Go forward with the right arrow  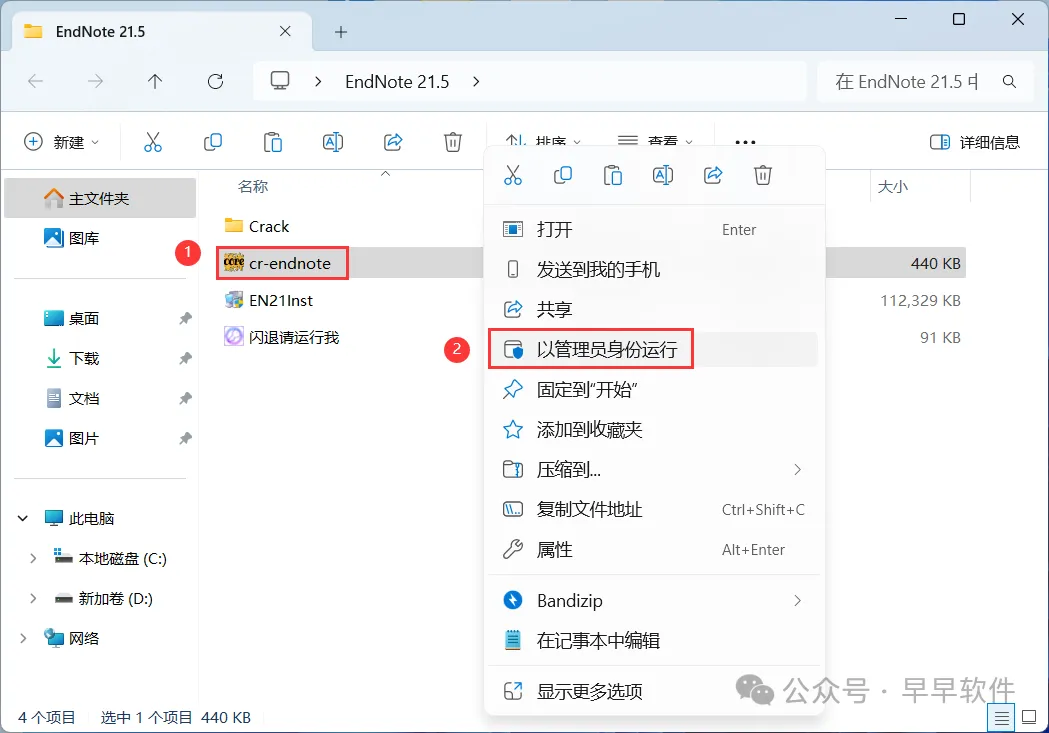tap(96, 82)
